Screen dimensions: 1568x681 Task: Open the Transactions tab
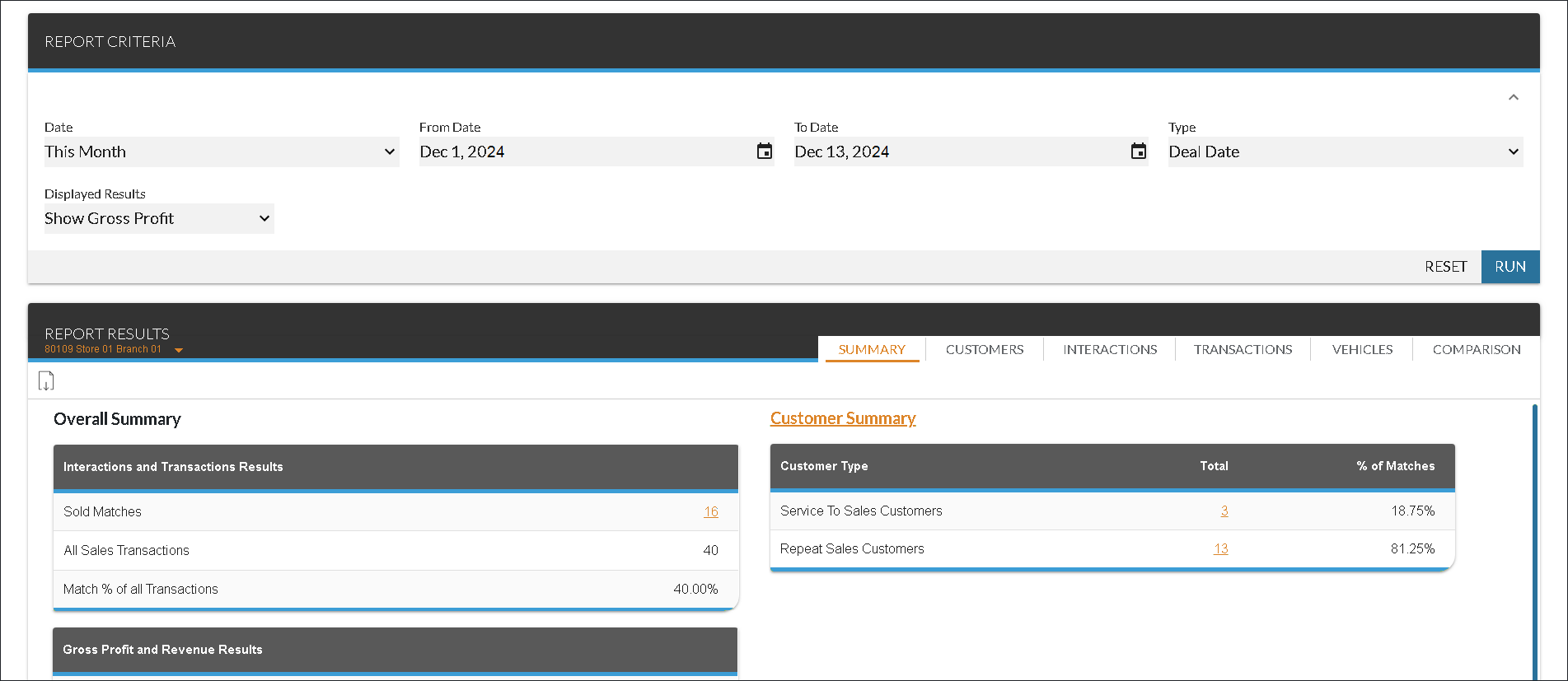(x=1243, y=349)
